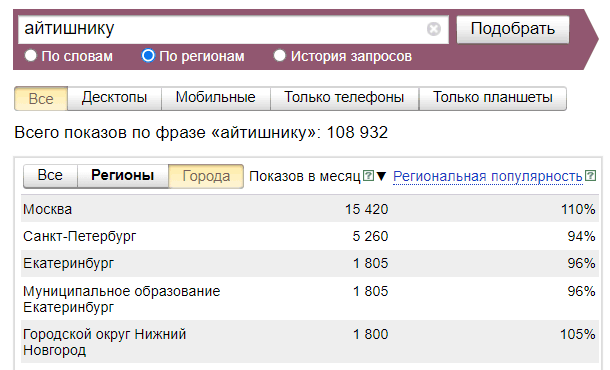Switch to the Только телефоны tab

click(344, 98)
